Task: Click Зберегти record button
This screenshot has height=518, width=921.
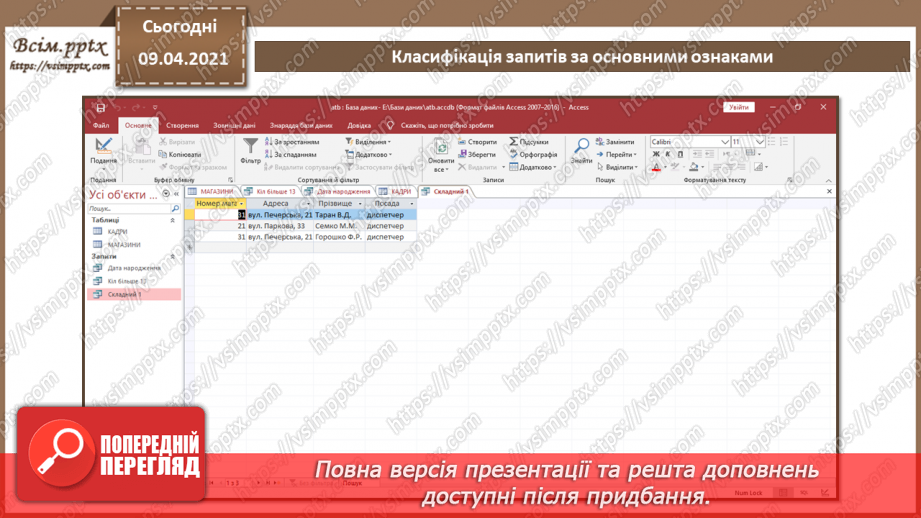Action: click(477, 154)
